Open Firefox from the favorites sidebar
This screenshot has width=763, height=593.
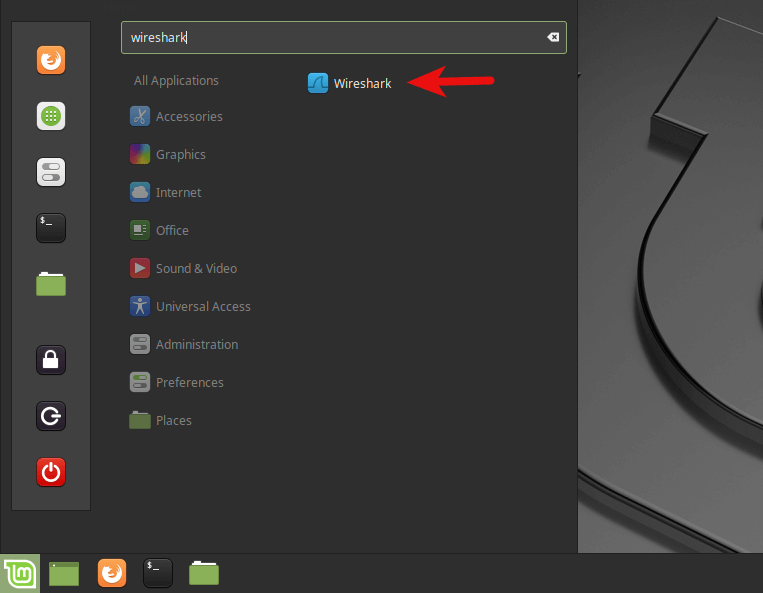[51, 61]
